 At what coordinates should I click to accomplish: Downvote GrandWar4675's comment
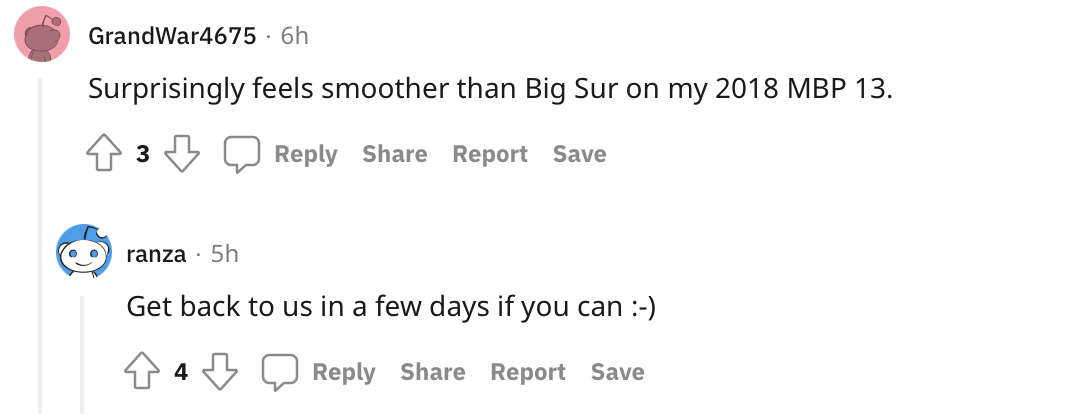coord(182,154)
